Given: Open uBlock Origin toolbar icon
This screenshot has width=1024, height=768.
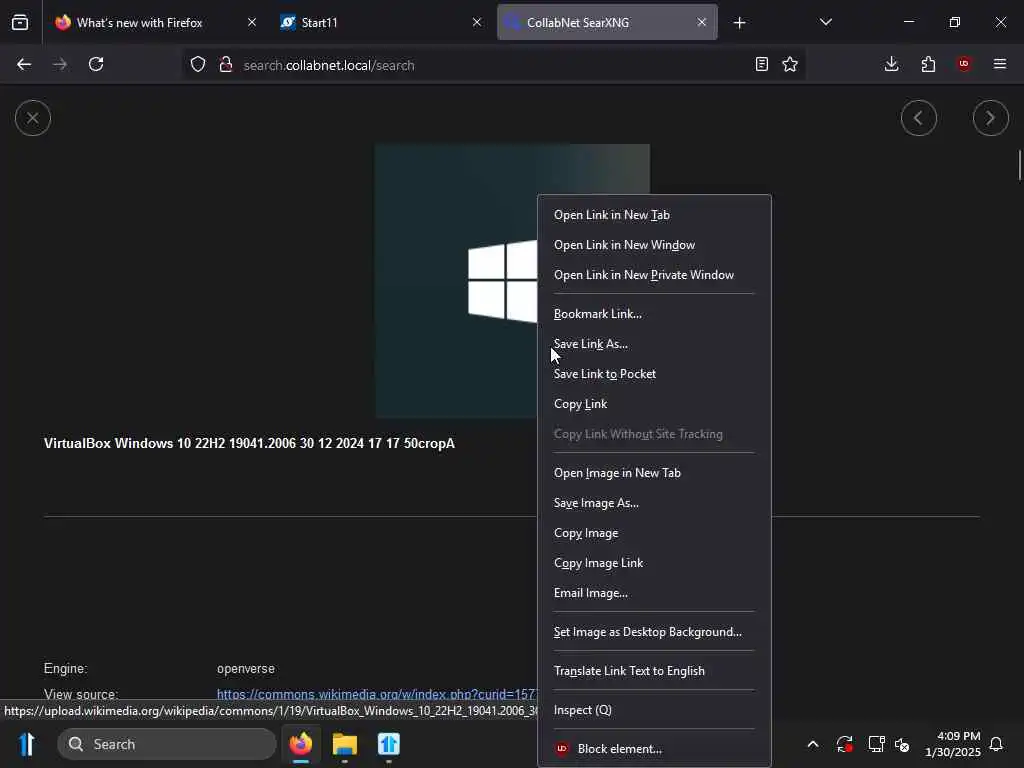Looking at the screenshot, I should coord(964,64).
